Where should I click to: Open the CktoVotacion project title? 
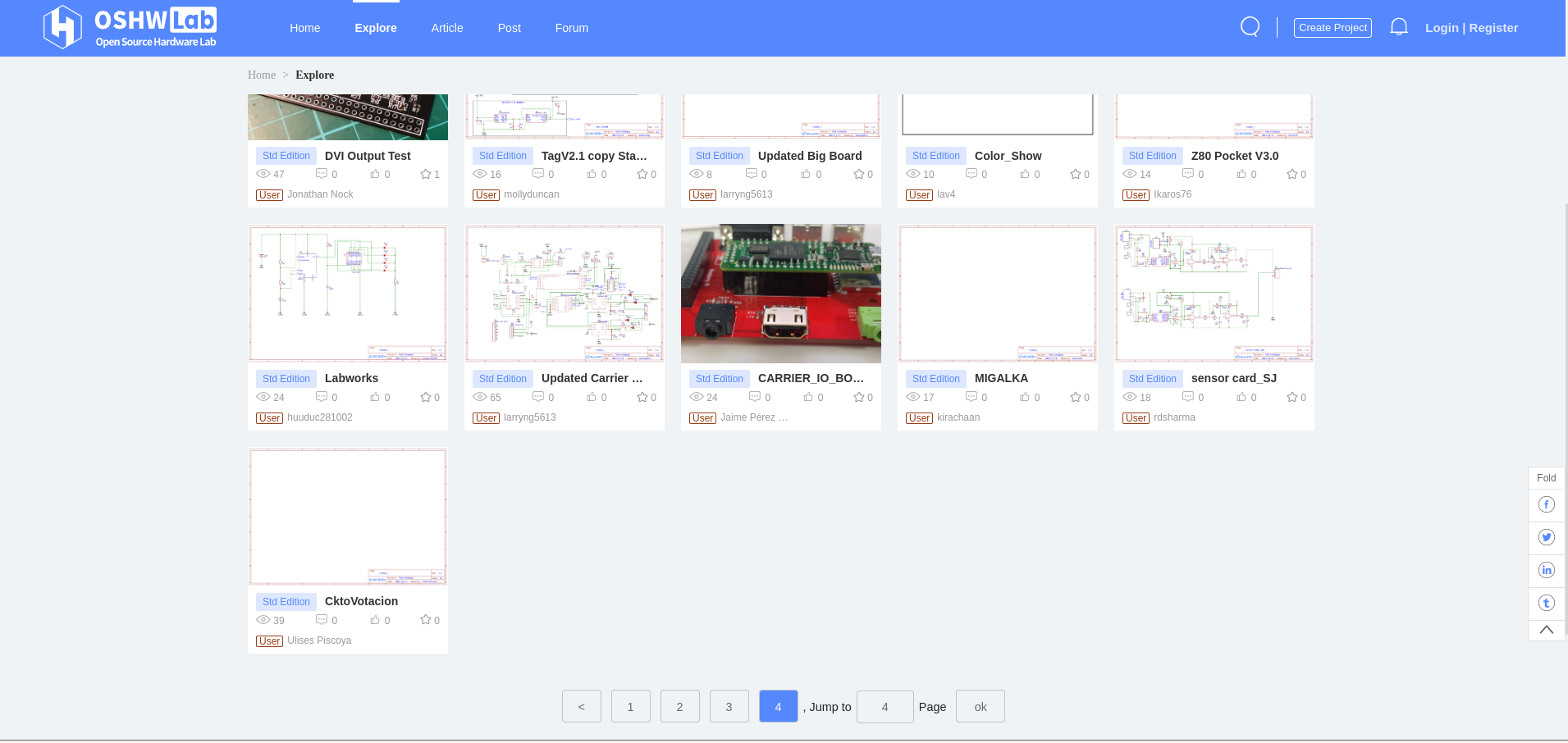coord(361,601)
